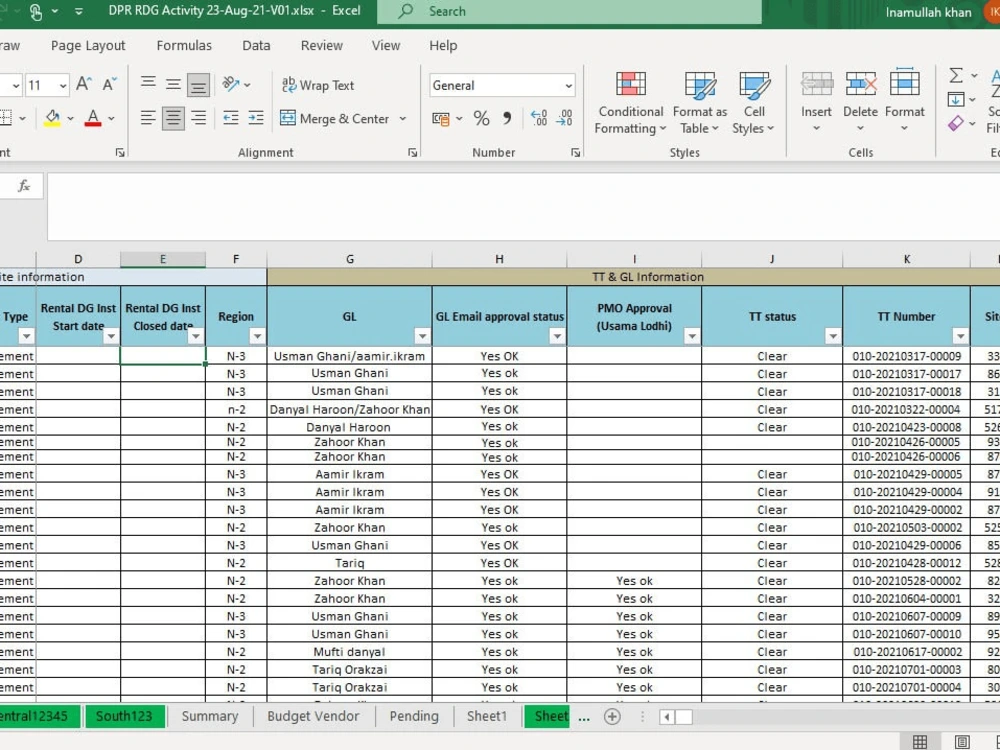
Task: Apply the Percent Style number format
Action: pos(482,118)
